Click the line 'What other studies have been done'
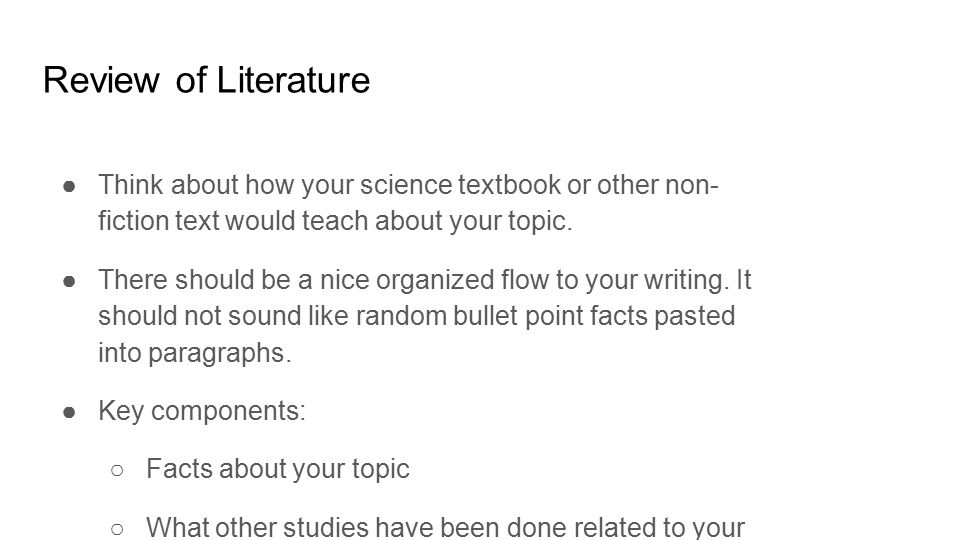The height and width of the screenshot is (540, 960). [x=446, y=527]
